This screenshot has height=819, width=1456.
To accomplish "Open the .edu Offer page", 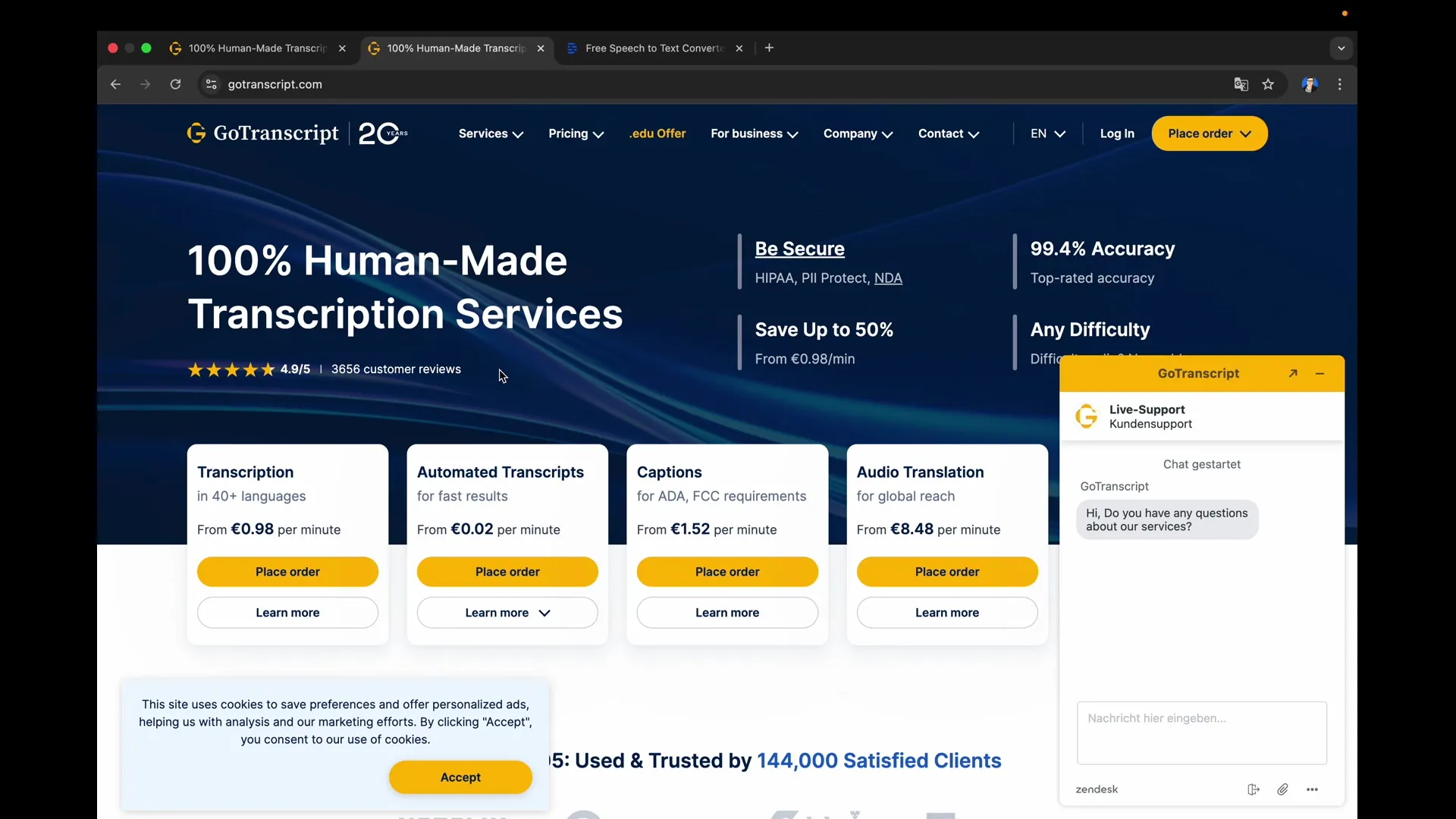I will click(657, 134).
